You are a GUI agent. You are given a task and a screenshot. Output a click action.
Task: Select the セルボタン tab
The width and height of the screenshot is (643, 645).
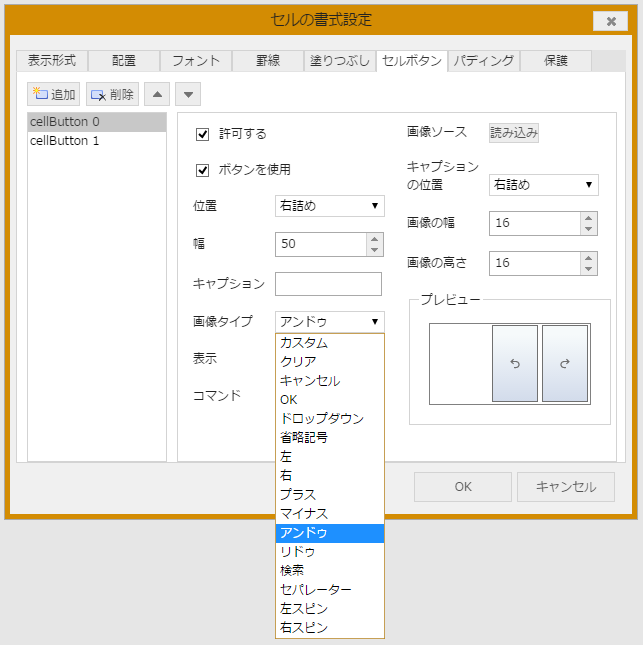412,61
